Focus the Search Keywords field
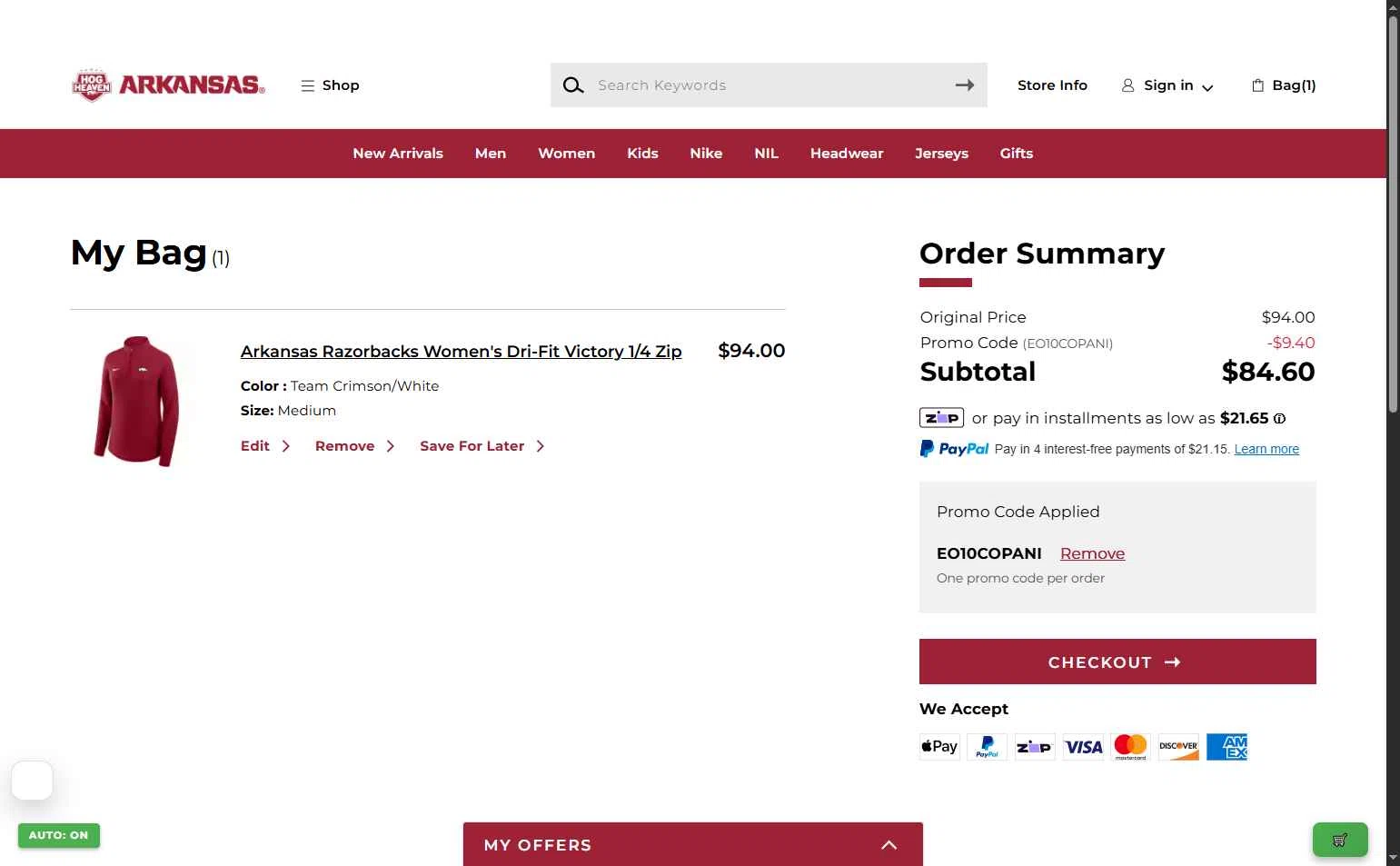Screen dimensions: 1400x866 coord(769,85)
